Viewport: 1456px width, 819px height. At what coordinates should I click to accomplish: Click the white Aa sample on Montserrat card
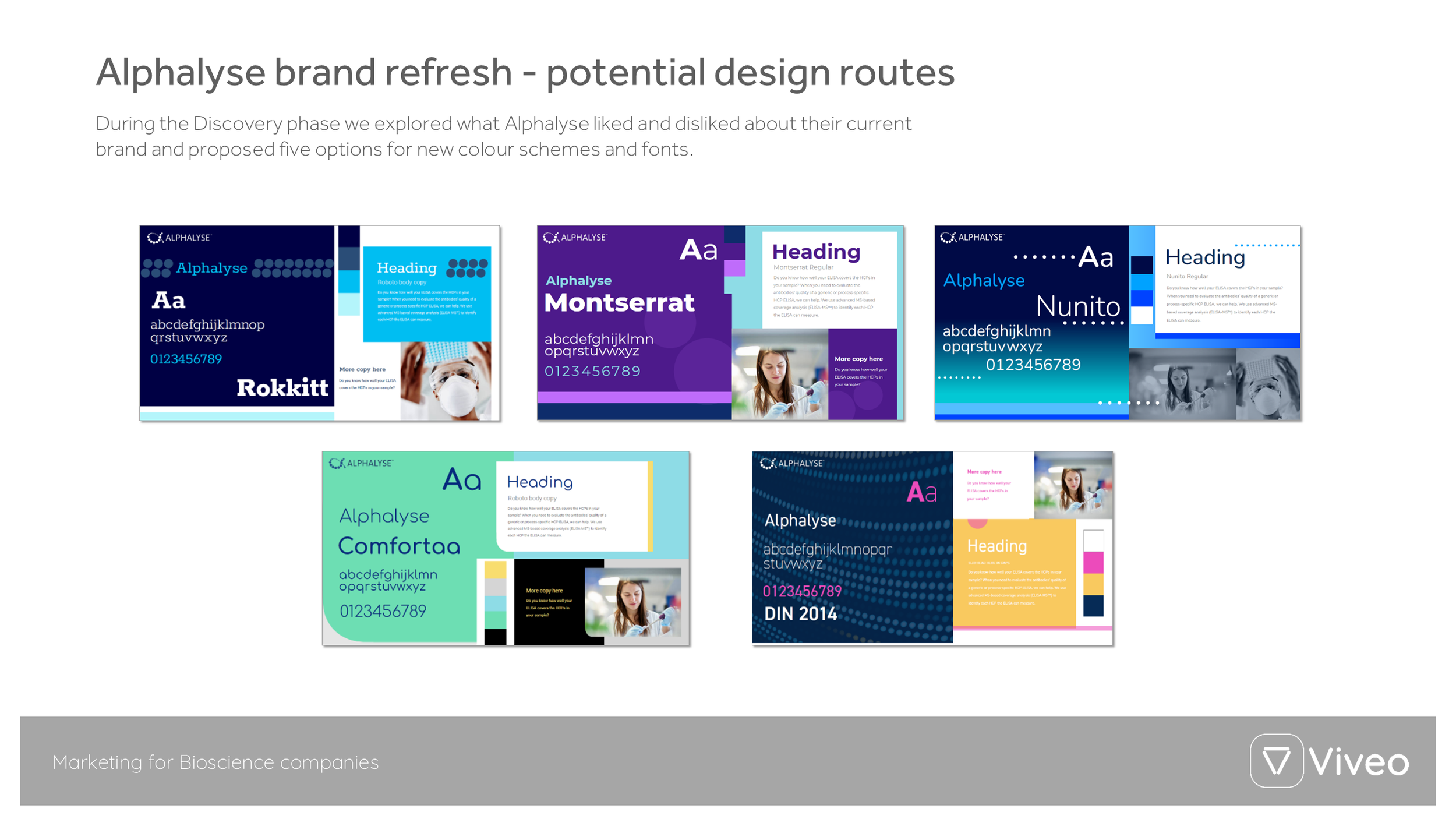[698, 250]
